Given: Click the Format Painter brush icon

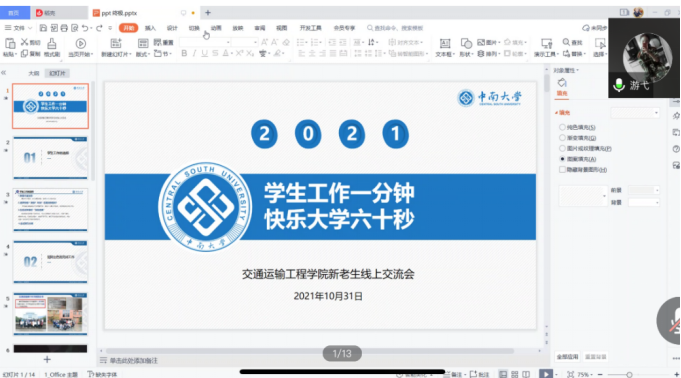Looking at the screenshot, I should [52, 43].
